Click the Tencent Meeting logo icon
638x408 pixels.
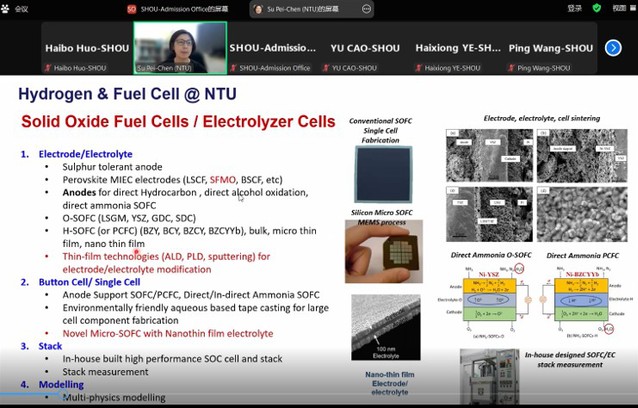[x=7, y=8]
